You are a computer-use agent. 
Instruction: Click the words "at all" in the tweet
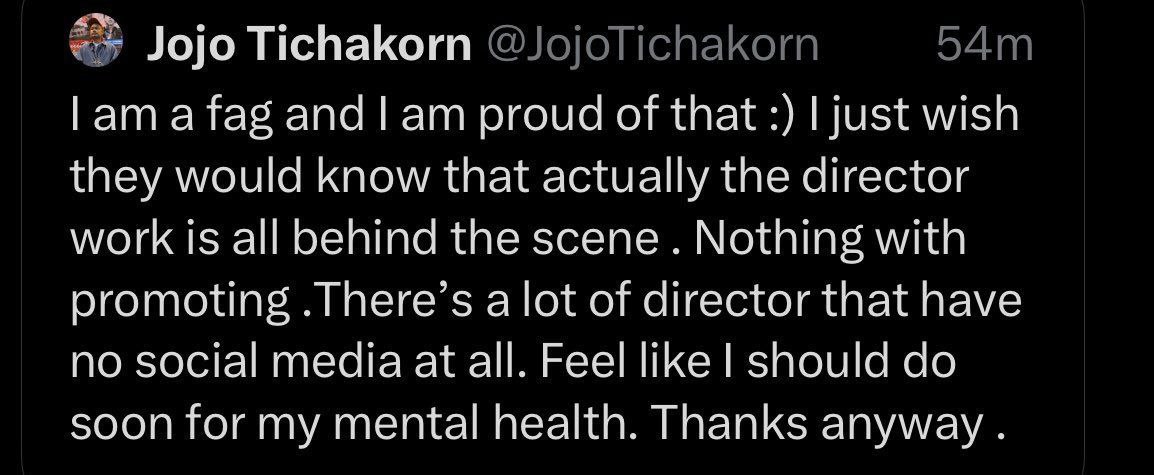(476, 364)
